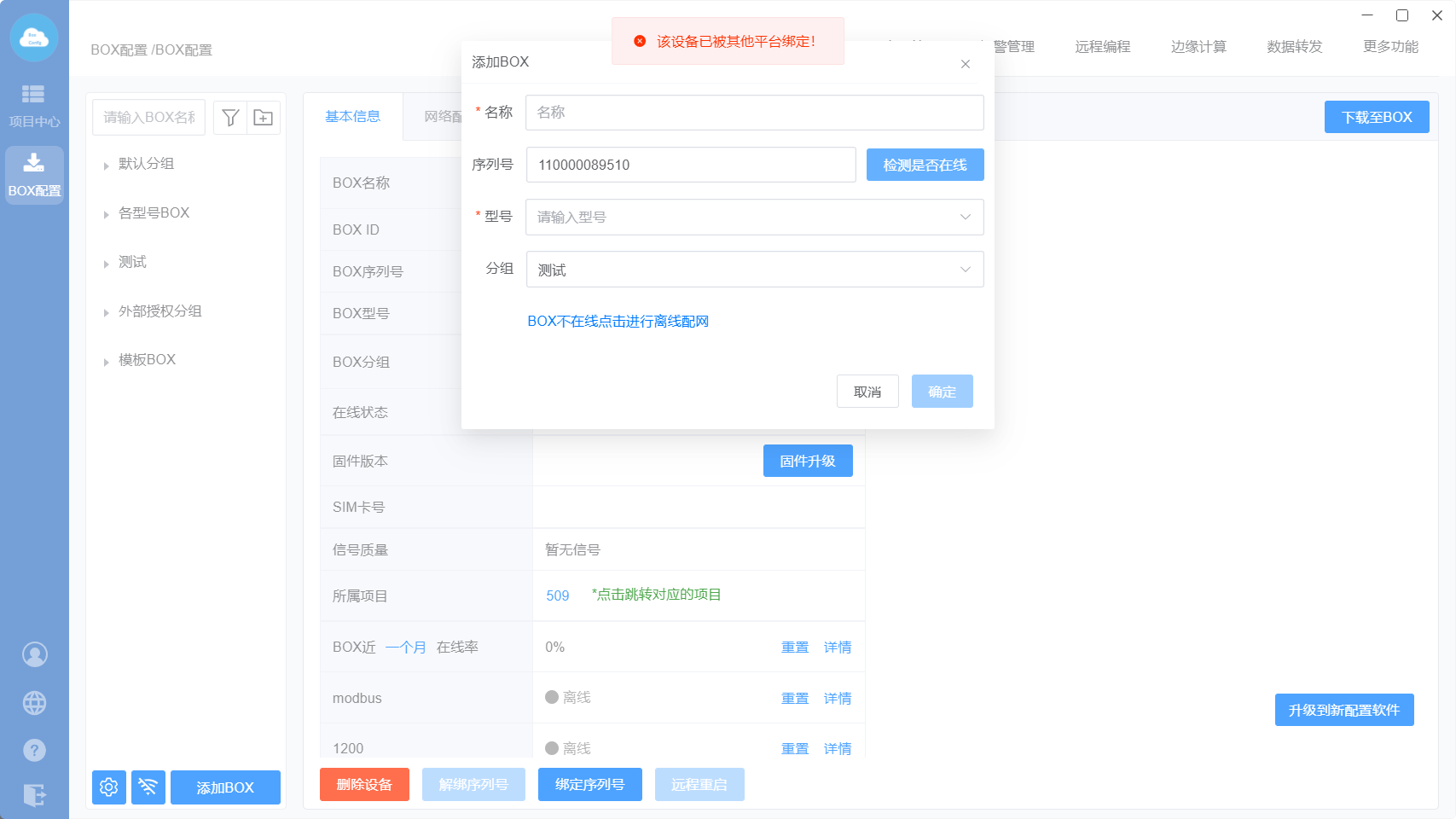Image resolution: width=1456 pixels, height=819 pixels.
Task: Open settings gear icon at bottom left
Action: tap(109, 787)
